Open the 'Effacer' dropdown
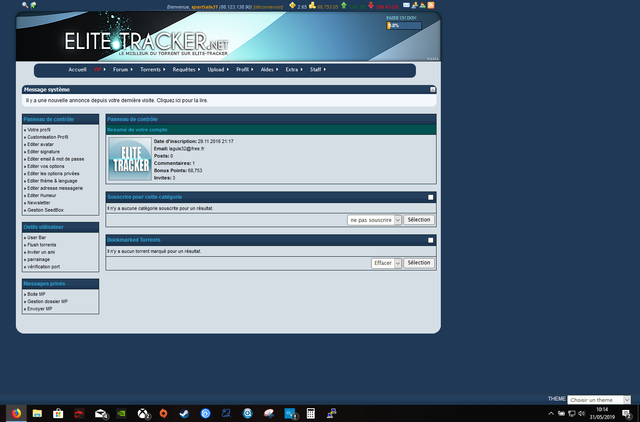The height and width of the screenshot is (422, 640). click(x=387, y=263)
